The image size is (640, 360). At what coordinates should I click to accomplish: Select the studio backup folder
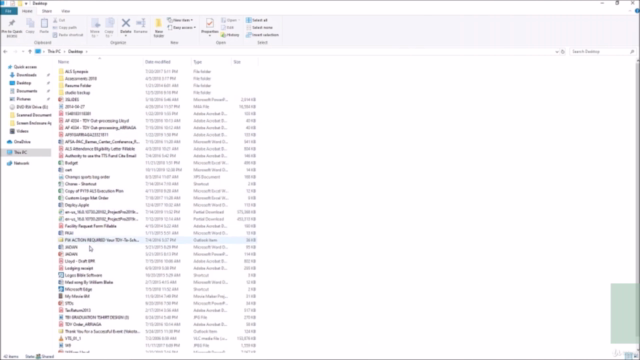[x=77, y=92]
